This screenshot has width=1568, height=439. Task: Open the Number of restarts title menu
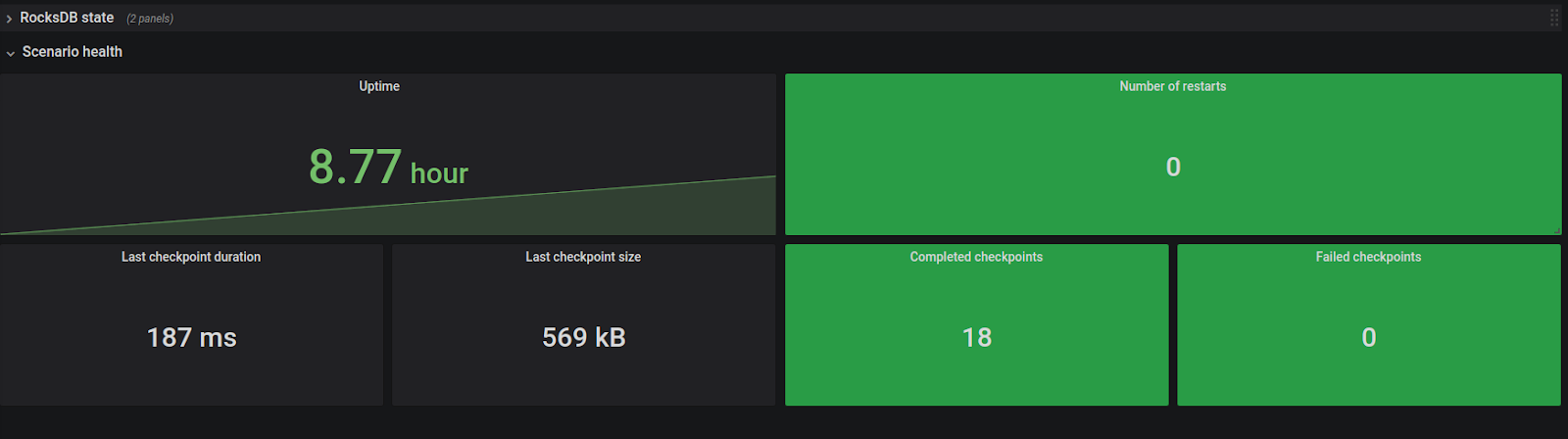[1172, 86]
